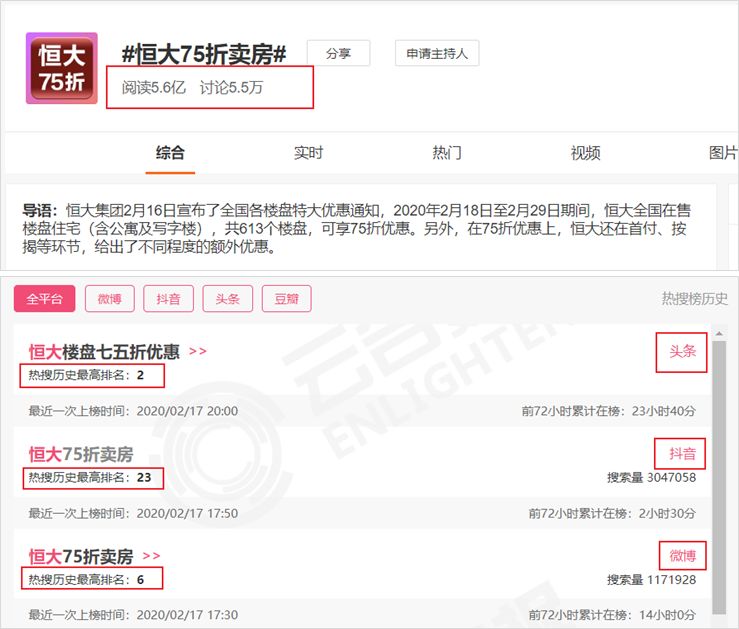This screenshot has height=629, width=739.
Task: Select the 豆瓣 platform filter
Action: 287,299
